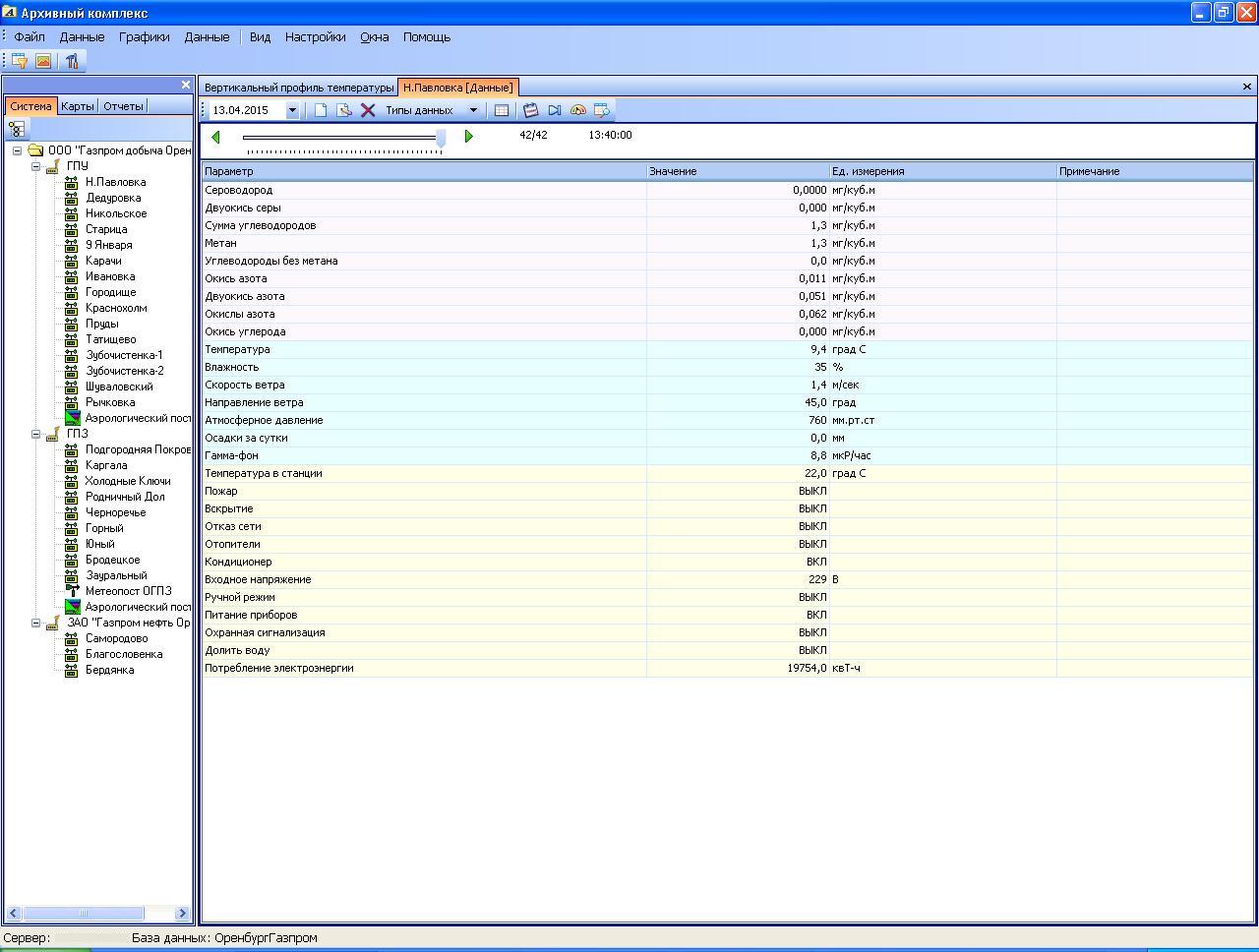
Task: Click the table with magnifier icon
Action: [x=602, y=110]
